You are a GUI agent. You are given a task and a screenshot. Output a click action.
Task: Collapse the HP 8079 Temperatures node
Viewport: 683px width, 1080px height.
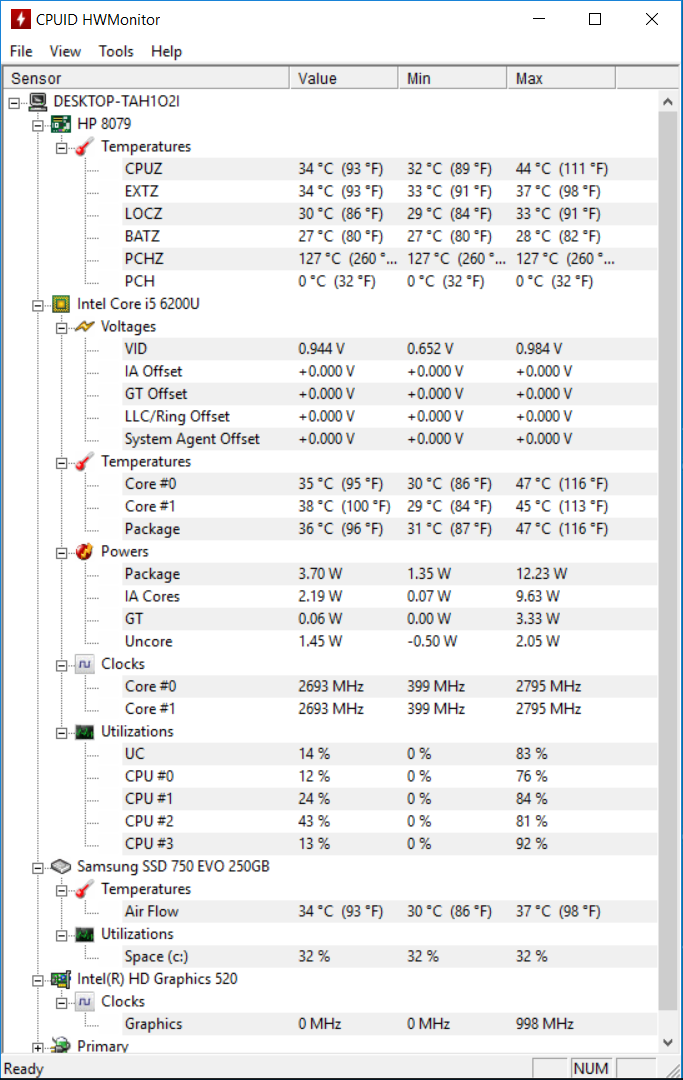[x=61, y=148]
